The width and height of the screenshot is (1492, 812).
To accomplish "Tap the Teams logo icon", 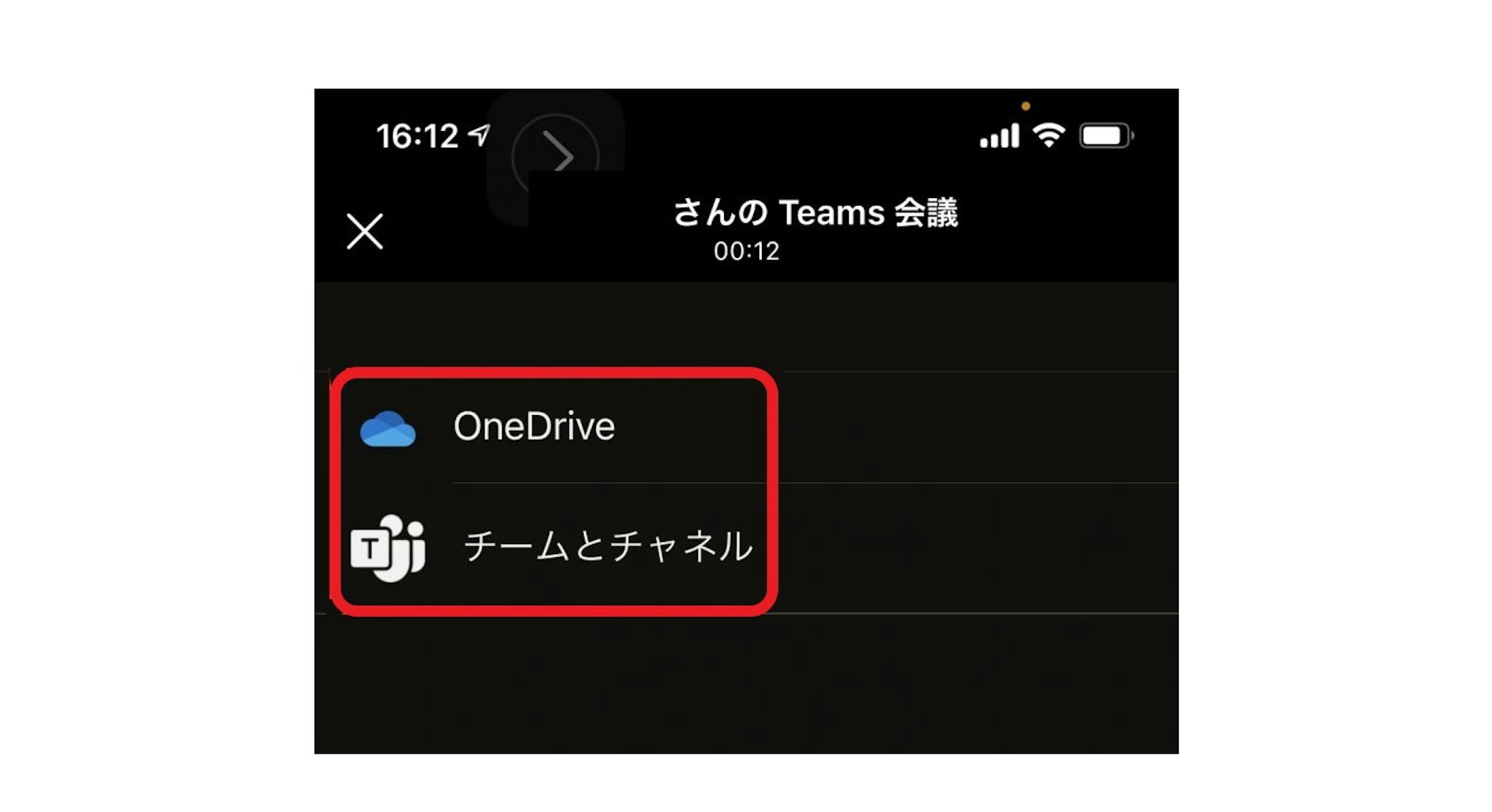I will click(x=388, y=548).
